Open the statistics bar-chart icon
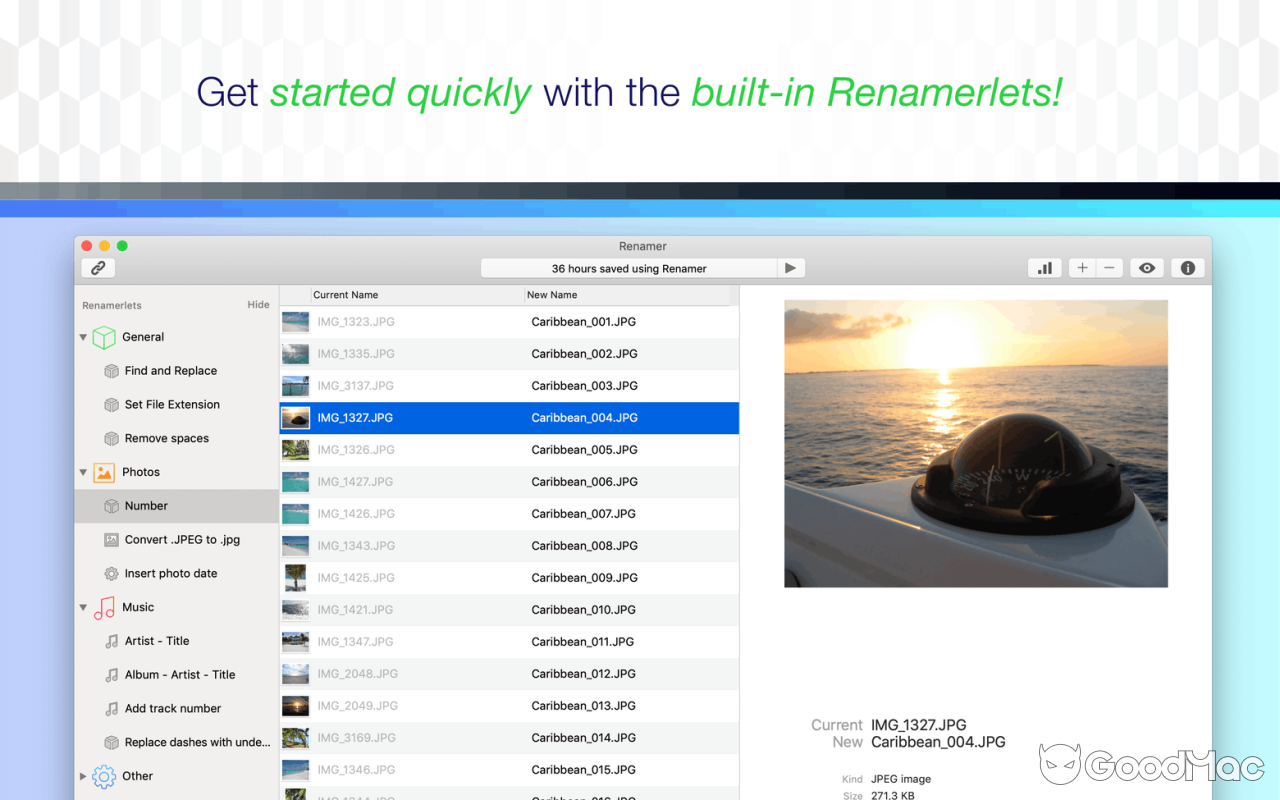The image size is (1280, 800). [1044, 267]
